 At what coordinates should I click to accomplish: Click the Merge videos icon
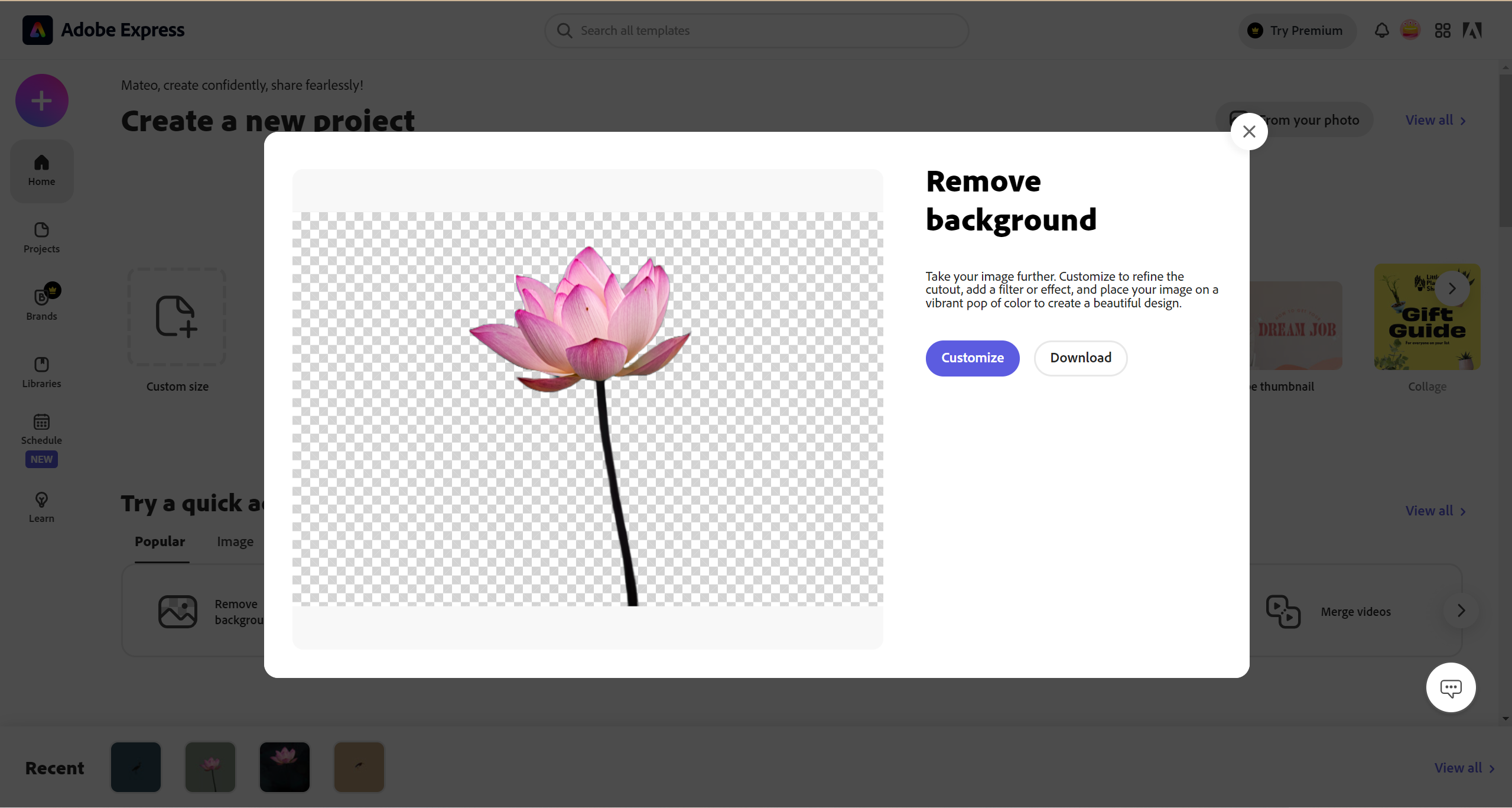tap(1283, 611)
